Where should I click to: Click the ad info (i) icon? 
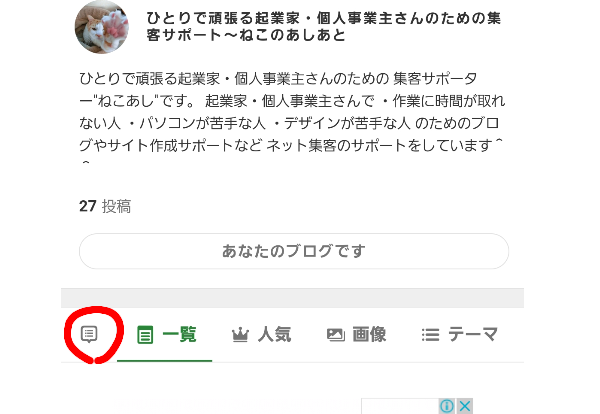[x=447, y=406]
